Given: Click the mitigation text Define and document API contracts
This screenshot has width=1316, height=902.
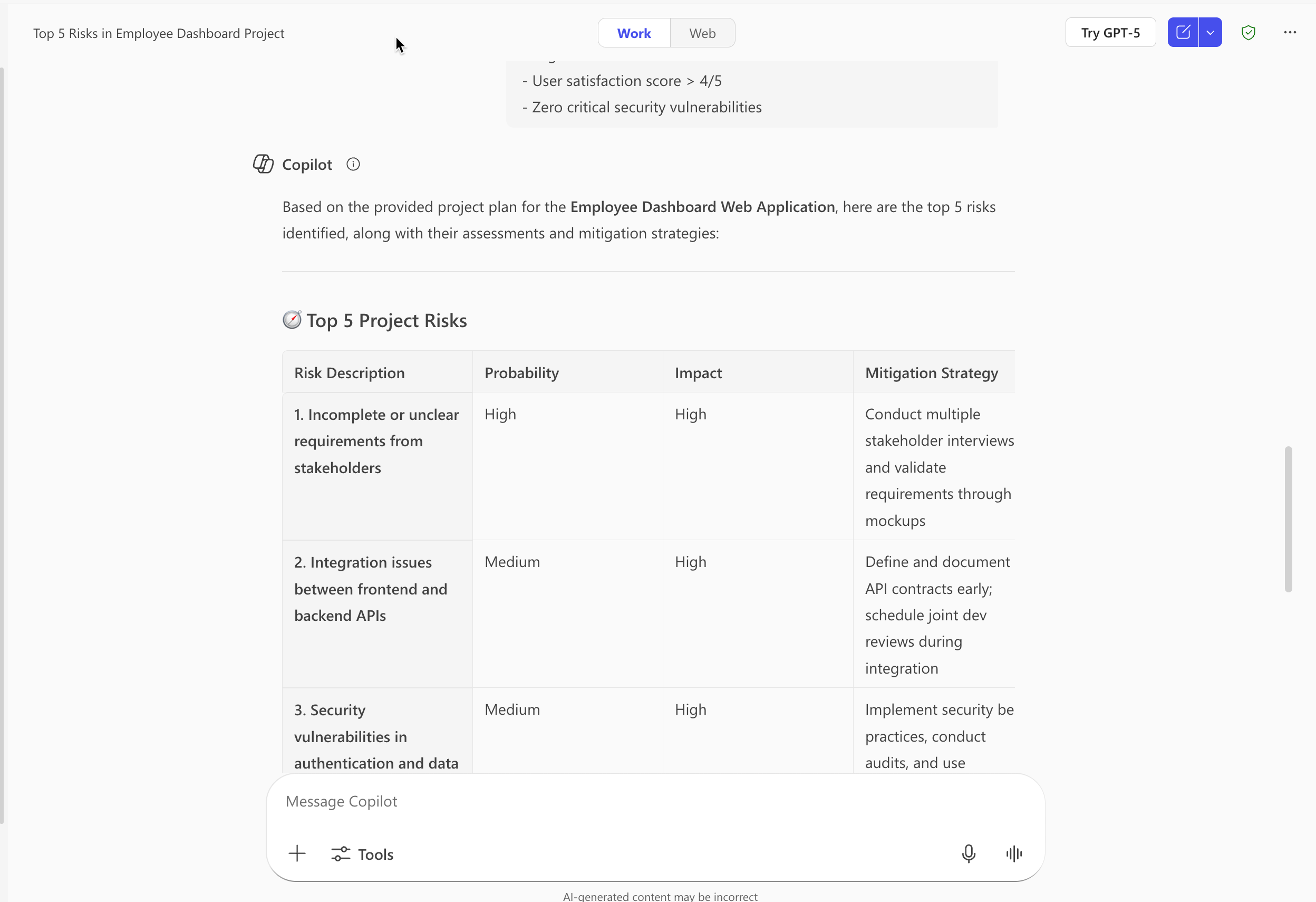Looking at the screenshot, I should (938, 615).
